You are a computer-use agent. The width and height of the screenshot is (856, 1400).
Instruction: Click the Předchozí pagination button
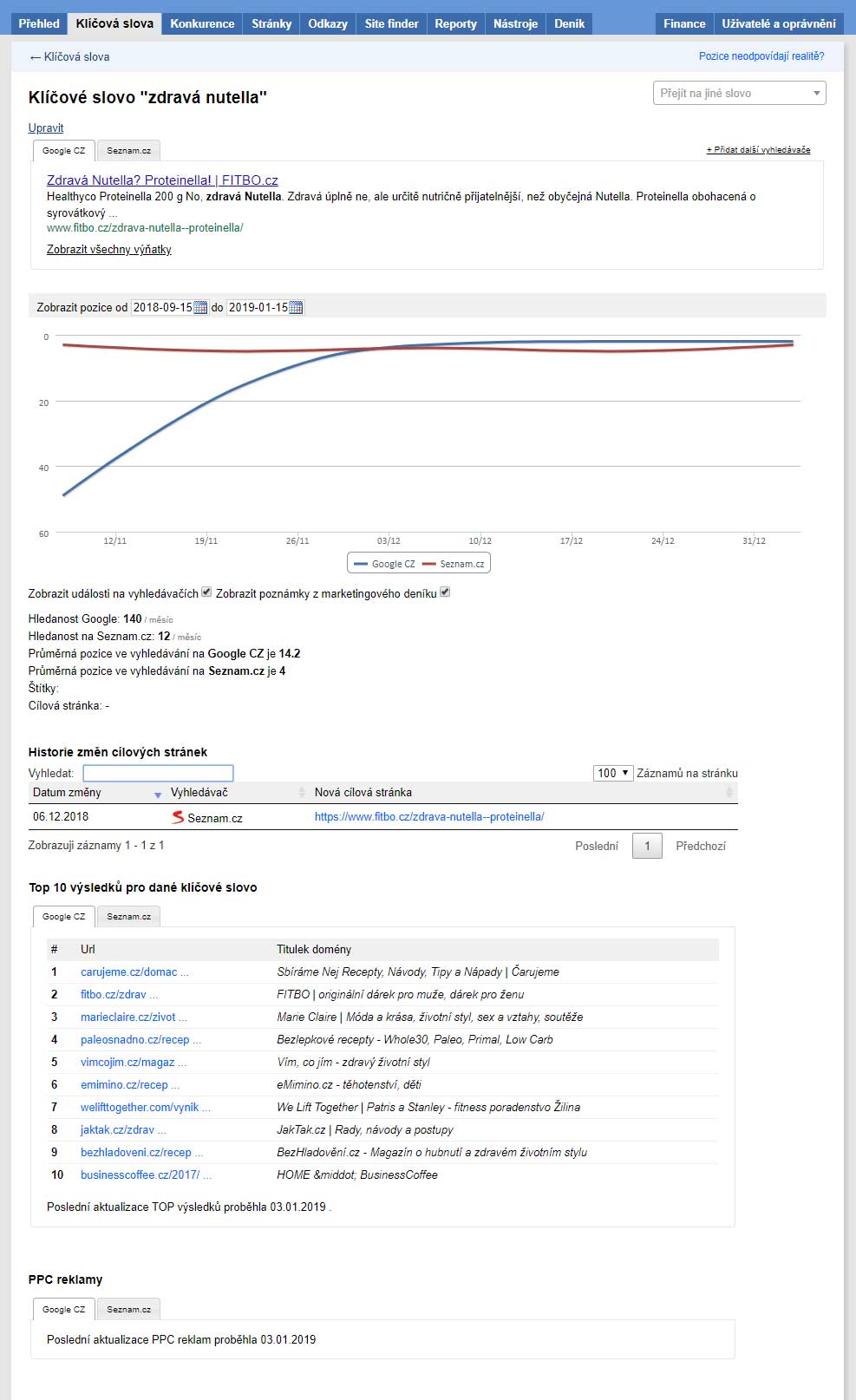tap(701, 846)
